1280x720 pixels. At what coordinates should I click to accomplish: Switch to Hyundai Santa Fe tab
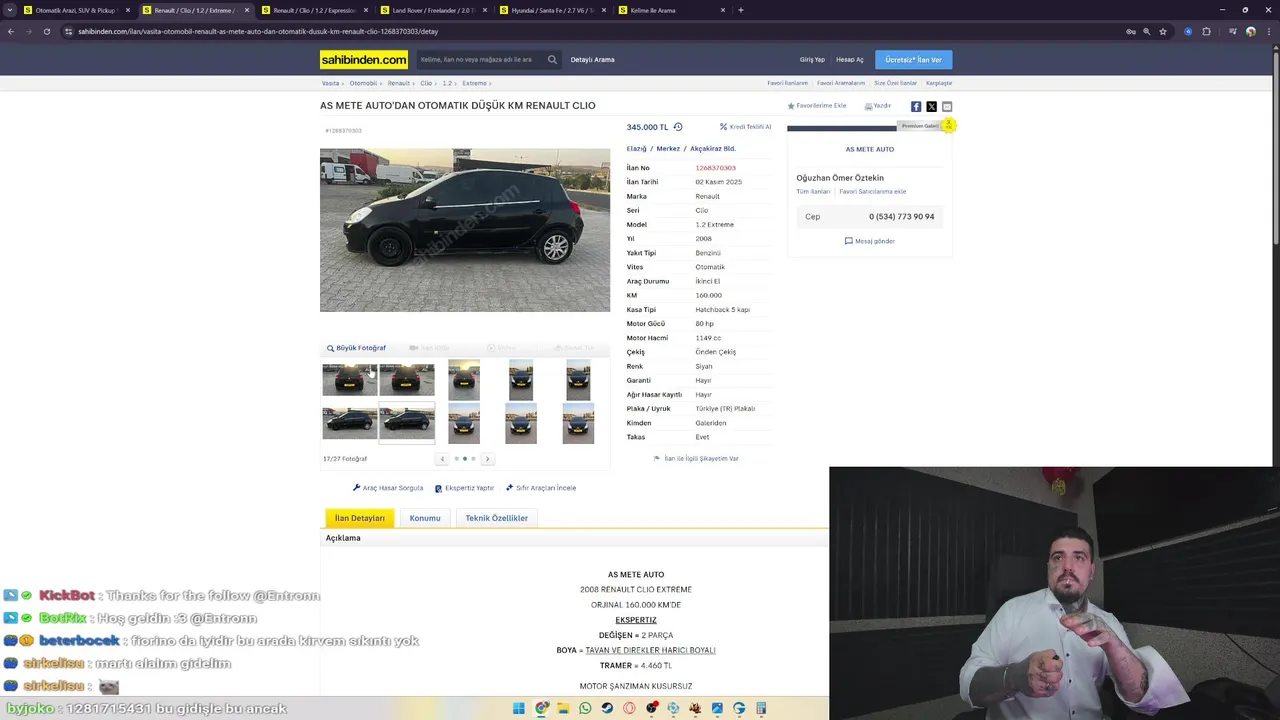coord(553,10)
